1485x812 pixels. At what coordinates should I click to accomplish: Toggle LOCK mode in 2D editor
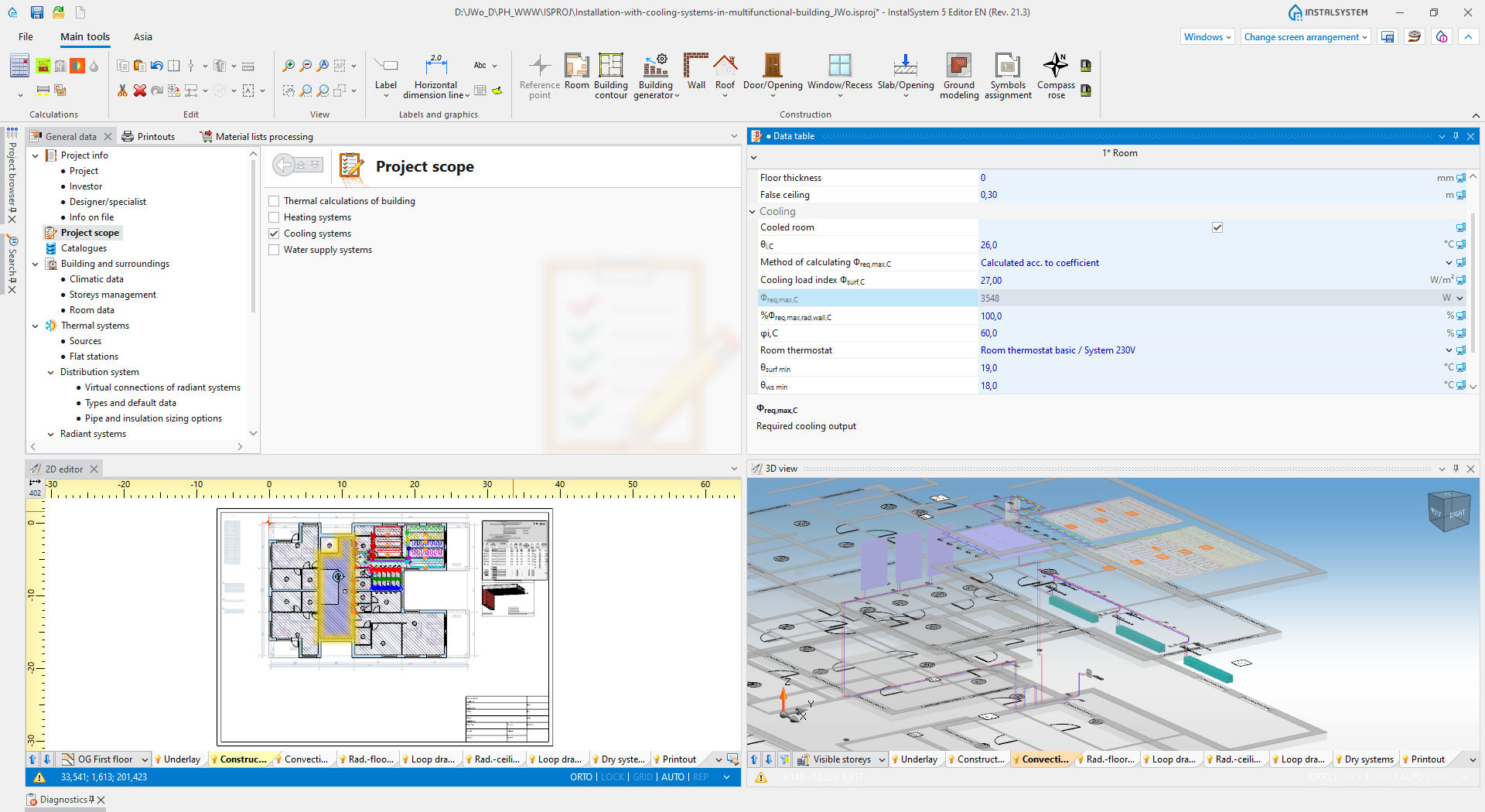coord(613,777)
